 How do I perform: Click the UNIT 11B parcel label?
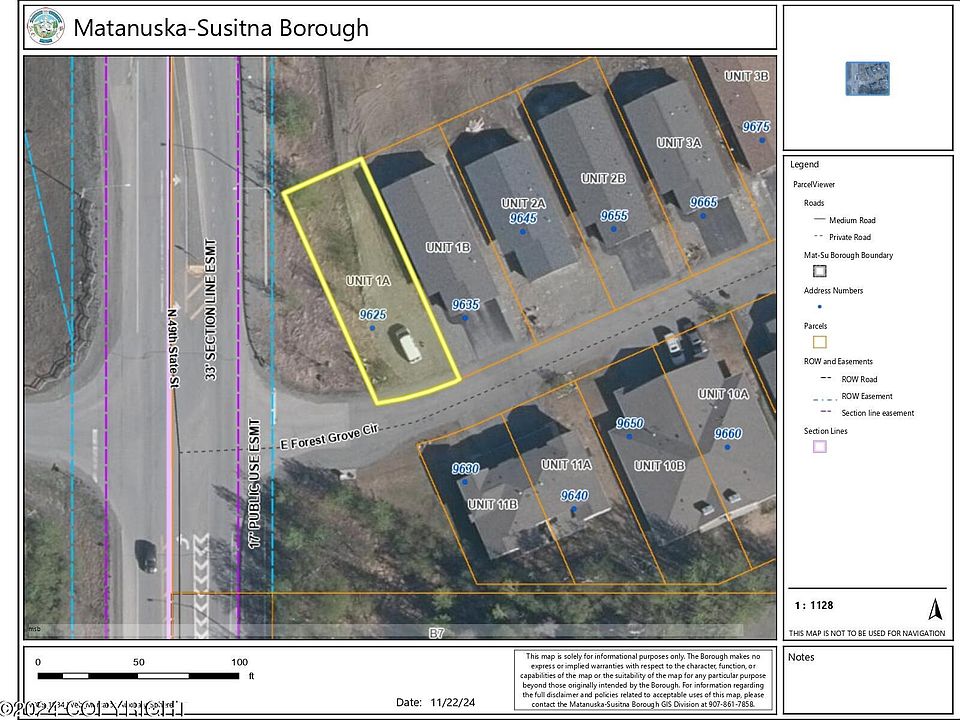point(493,504)
